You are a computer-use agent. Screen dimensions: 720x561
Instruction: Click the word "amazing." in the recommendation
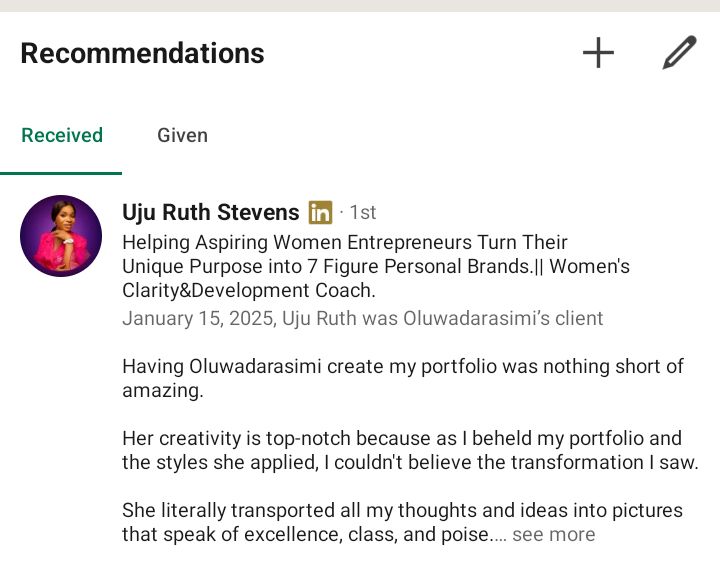[162, 391]
